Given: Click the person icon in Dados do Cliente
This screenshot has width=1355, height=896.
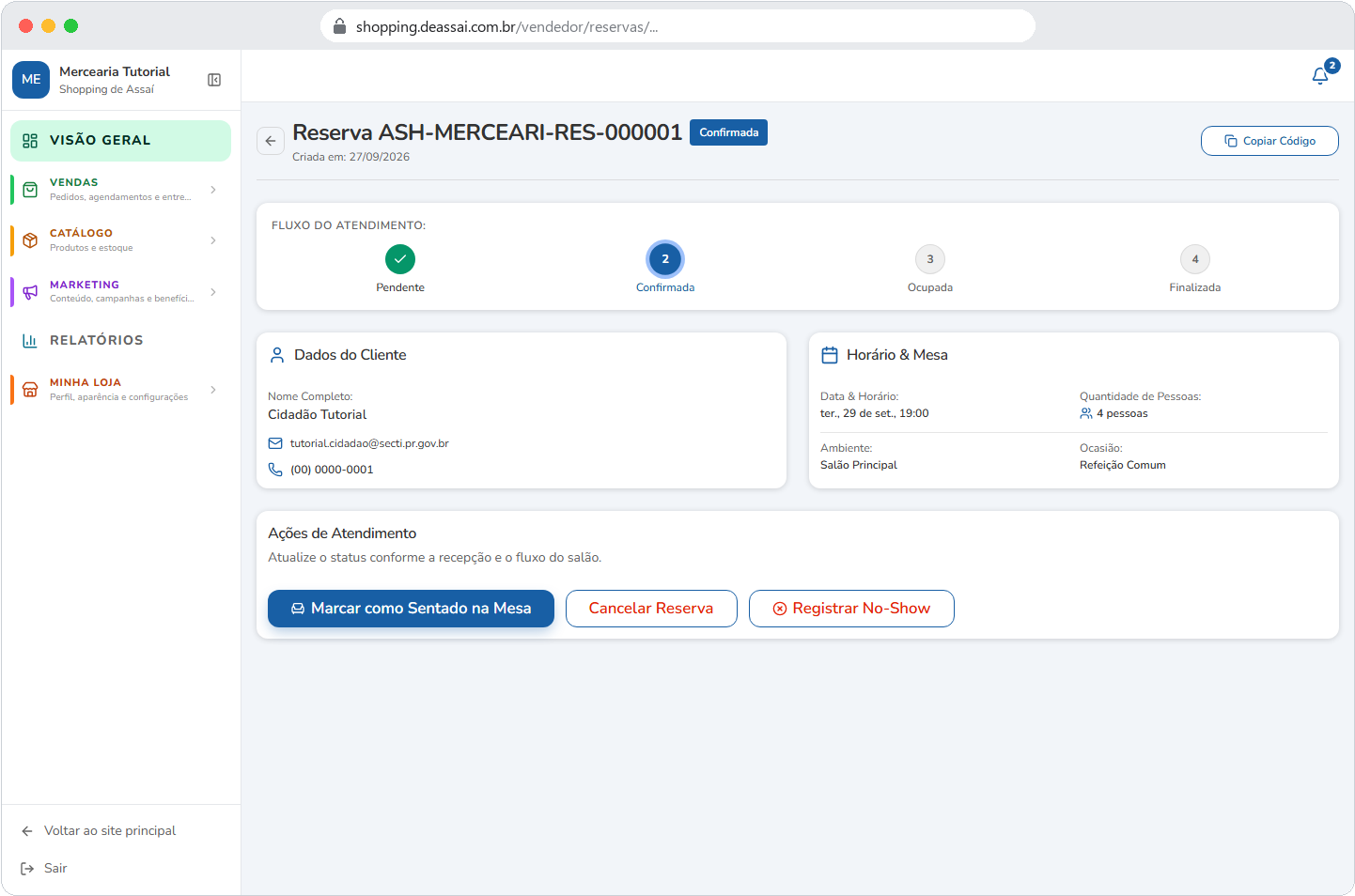Looking at the screenshot, I should tap(277, 355).
